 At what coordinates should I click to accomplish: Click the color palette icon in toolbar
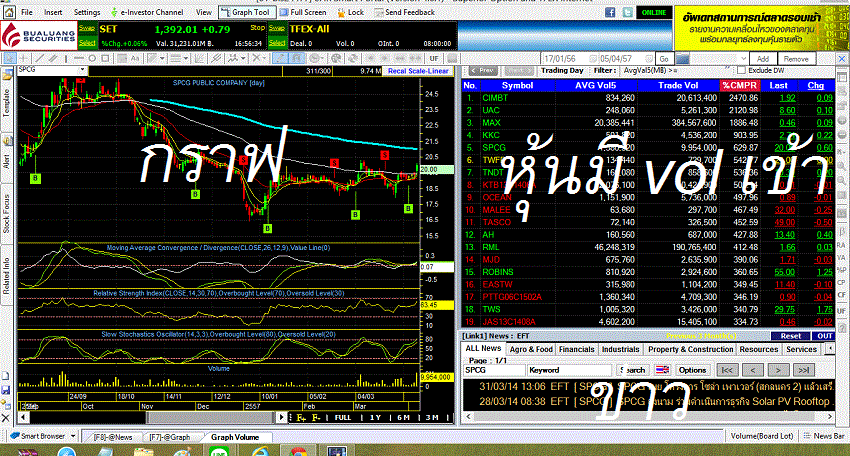point(336,58)
